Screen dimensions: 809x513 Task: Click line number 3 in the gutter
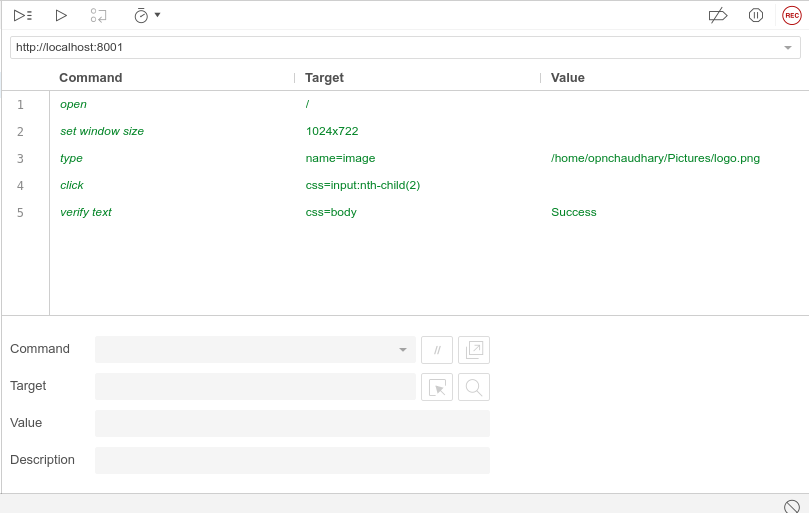(x=20, y=158)
